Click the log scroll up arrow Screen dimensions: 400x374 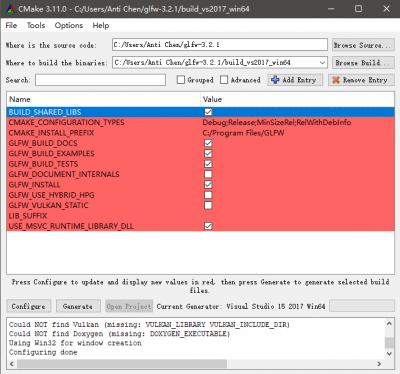pyautogui.click(x=389, y=324)
